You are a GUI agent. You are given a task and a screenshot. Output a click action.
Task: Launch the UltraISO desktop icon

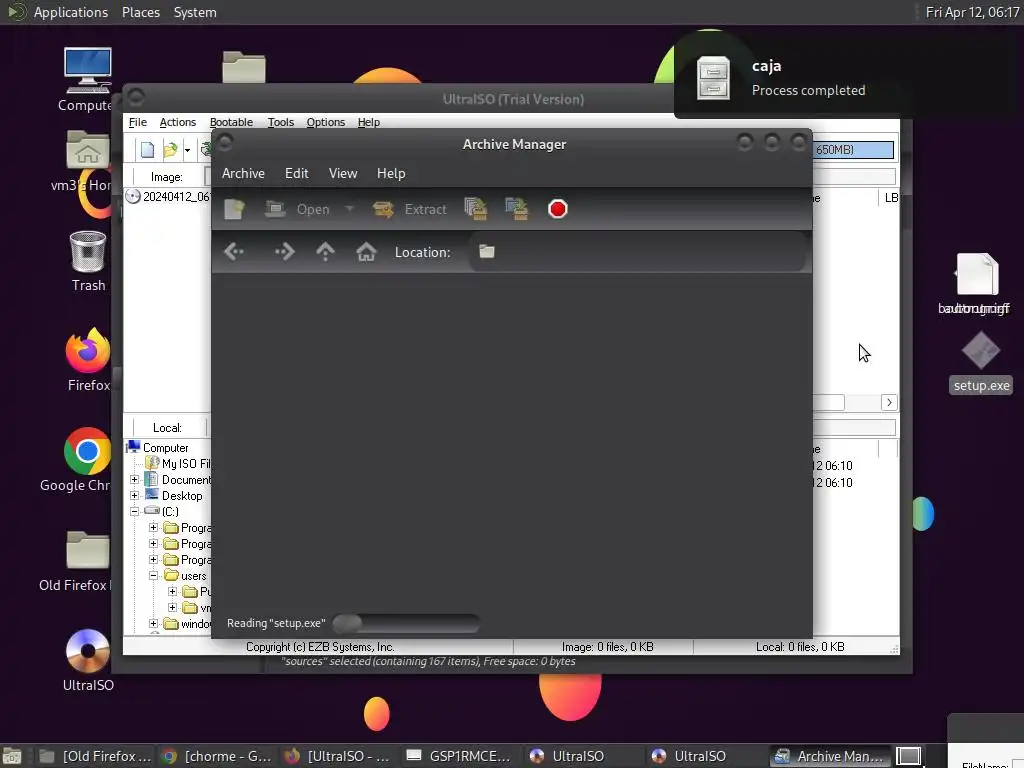[88, 660]
